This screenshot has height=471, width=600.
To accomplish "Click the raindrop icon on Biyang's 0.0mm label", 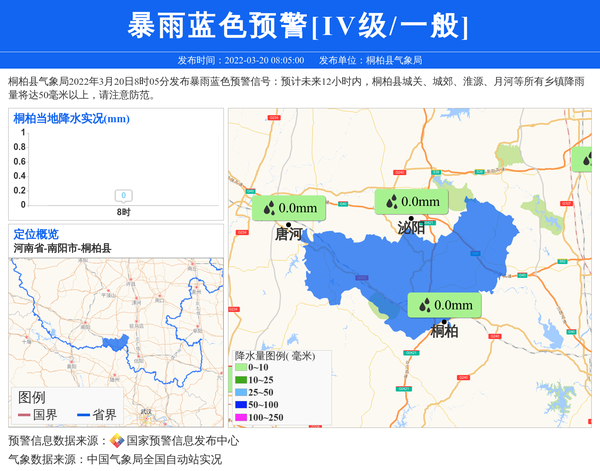I will [x=391, y=201].
